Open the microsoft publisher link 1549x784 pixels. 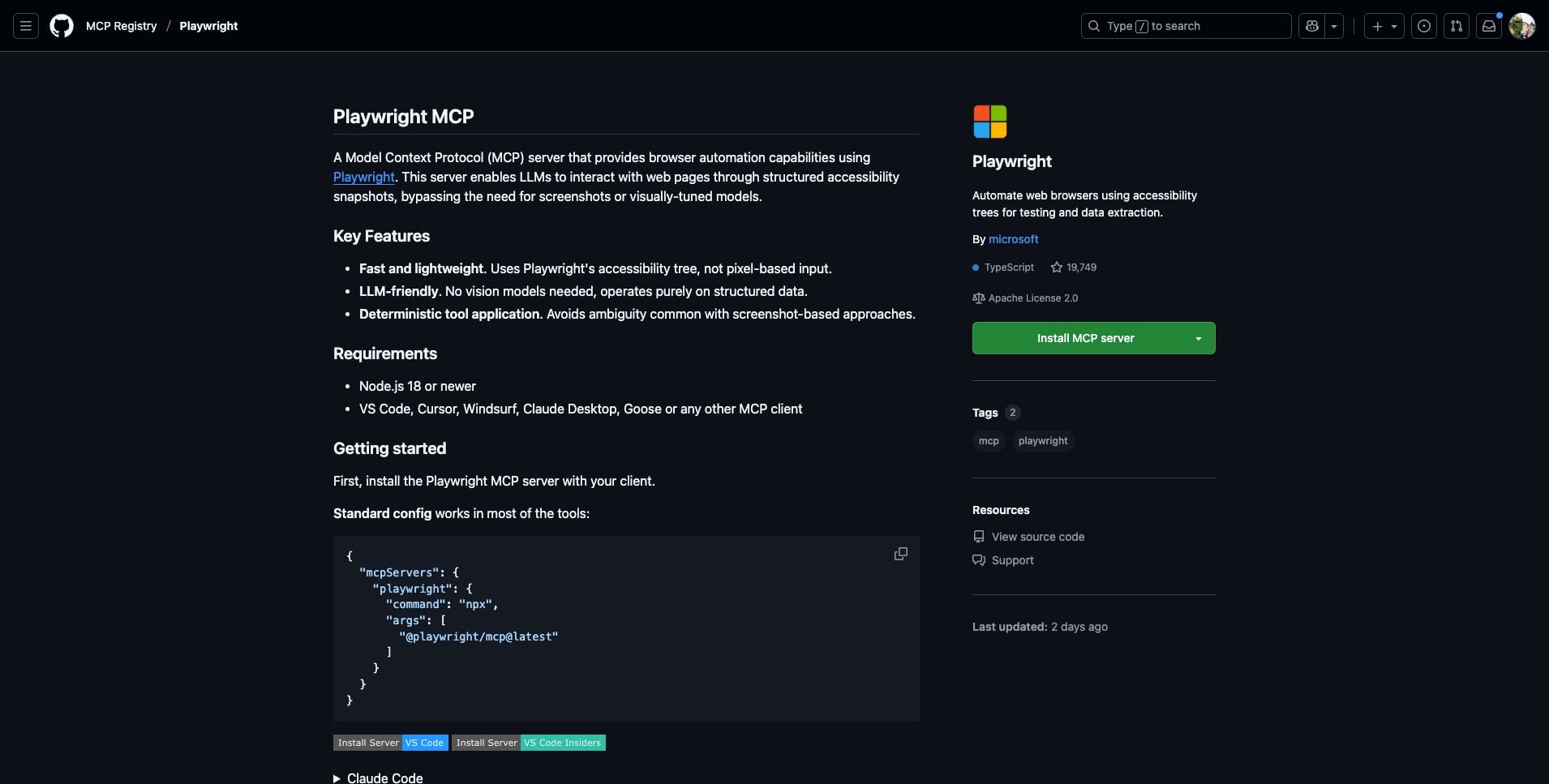(1013, 239)
